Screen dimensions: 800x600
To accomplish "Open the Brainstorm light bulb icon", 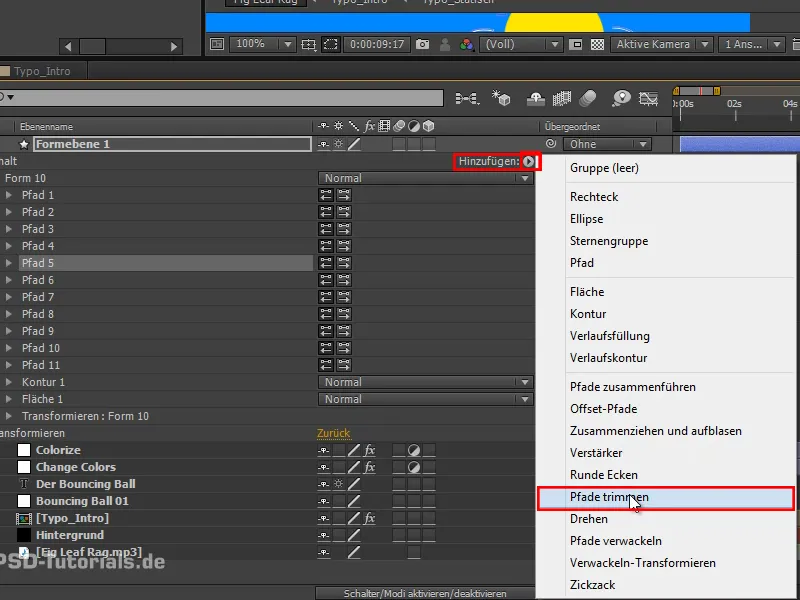I will click(x=621, y=98).
